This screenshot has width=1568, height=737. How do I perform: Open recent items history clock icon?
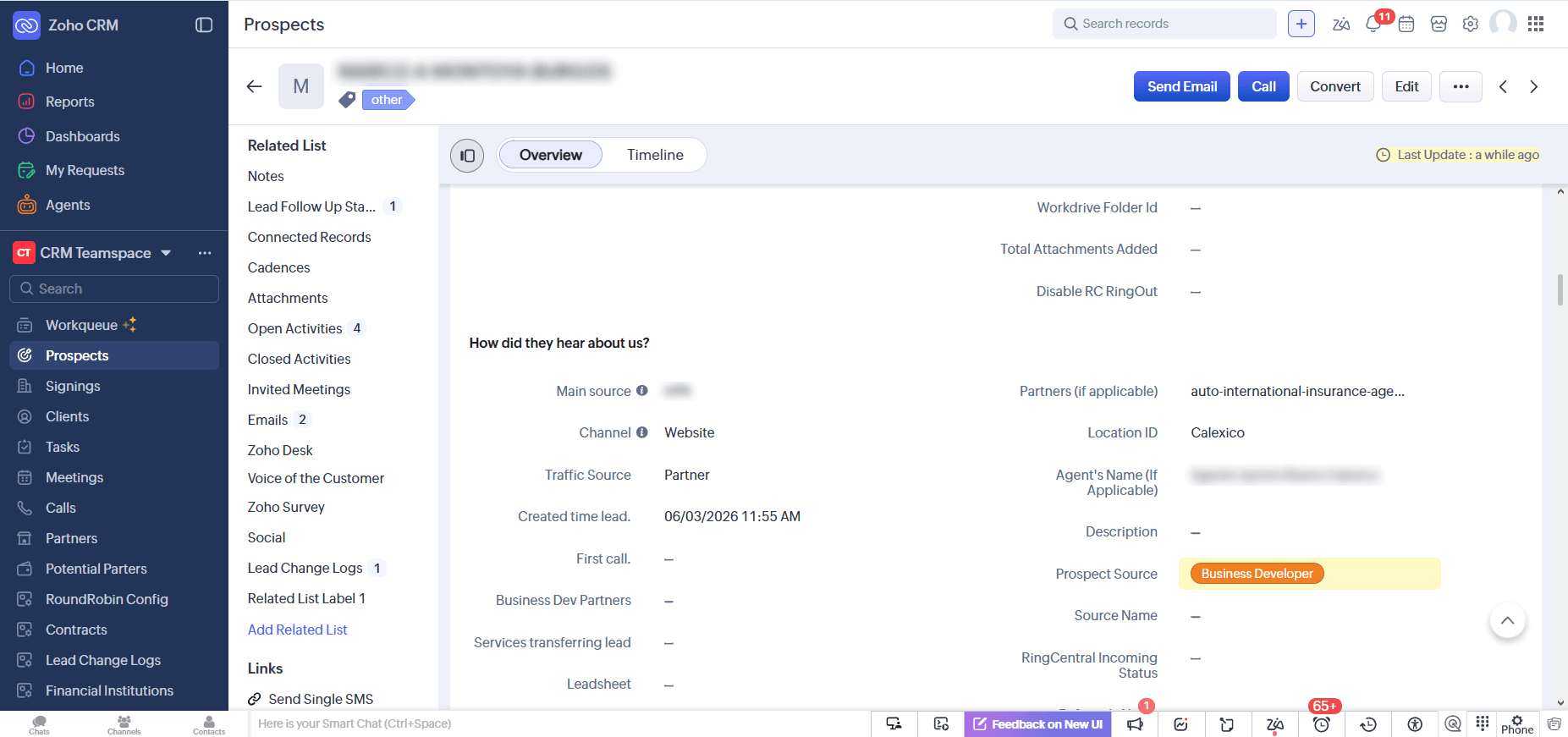pyautogui.click(x=1368, y=724)
